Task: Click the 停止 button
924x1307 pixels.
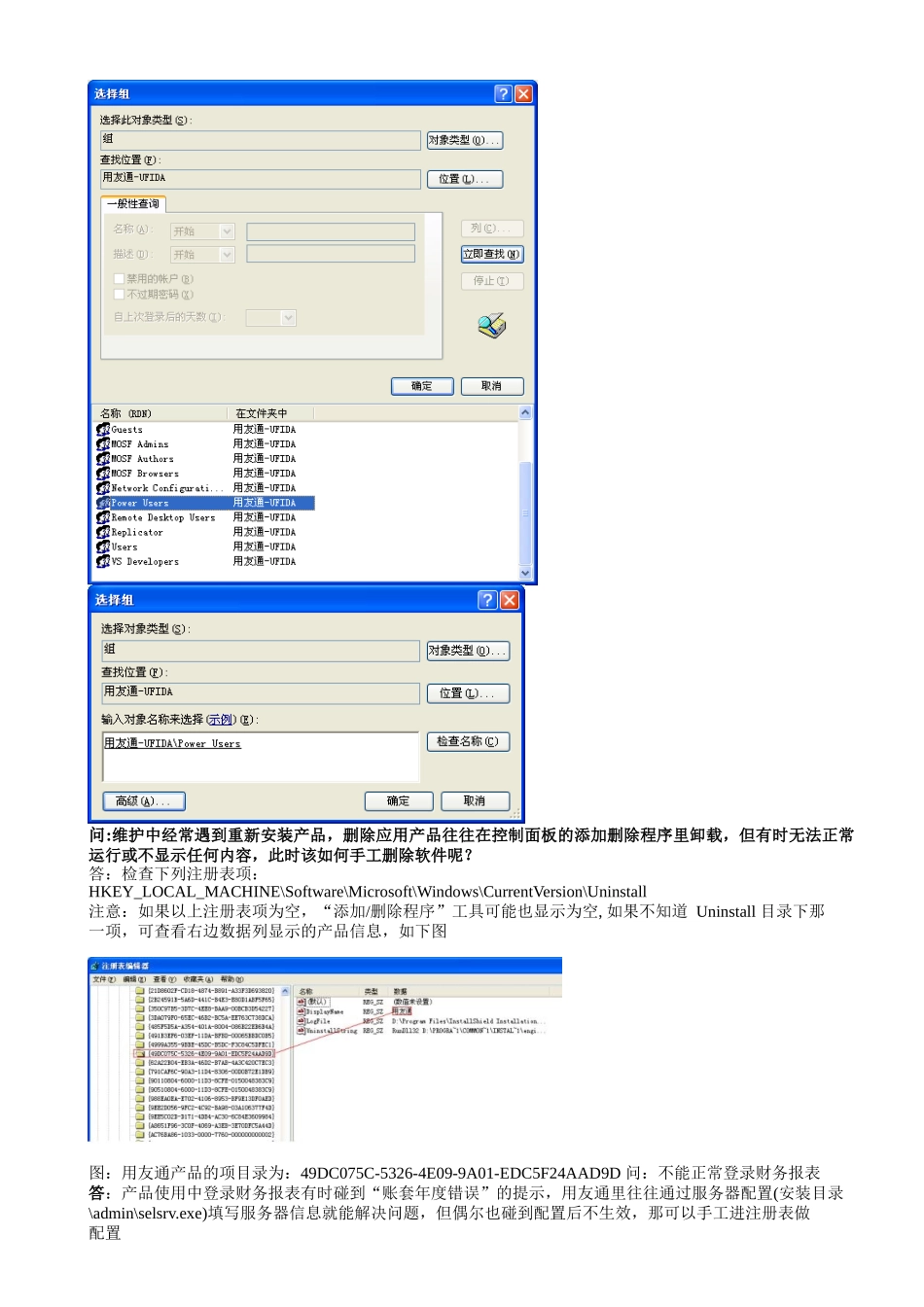Action: point(491,281)
